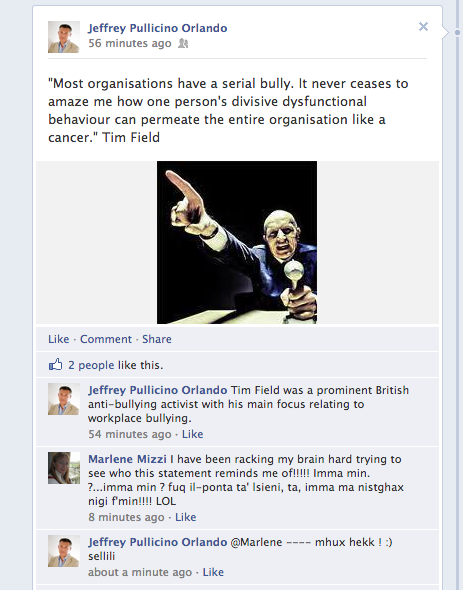
Task: Share this post
Action: click(157, 339)
